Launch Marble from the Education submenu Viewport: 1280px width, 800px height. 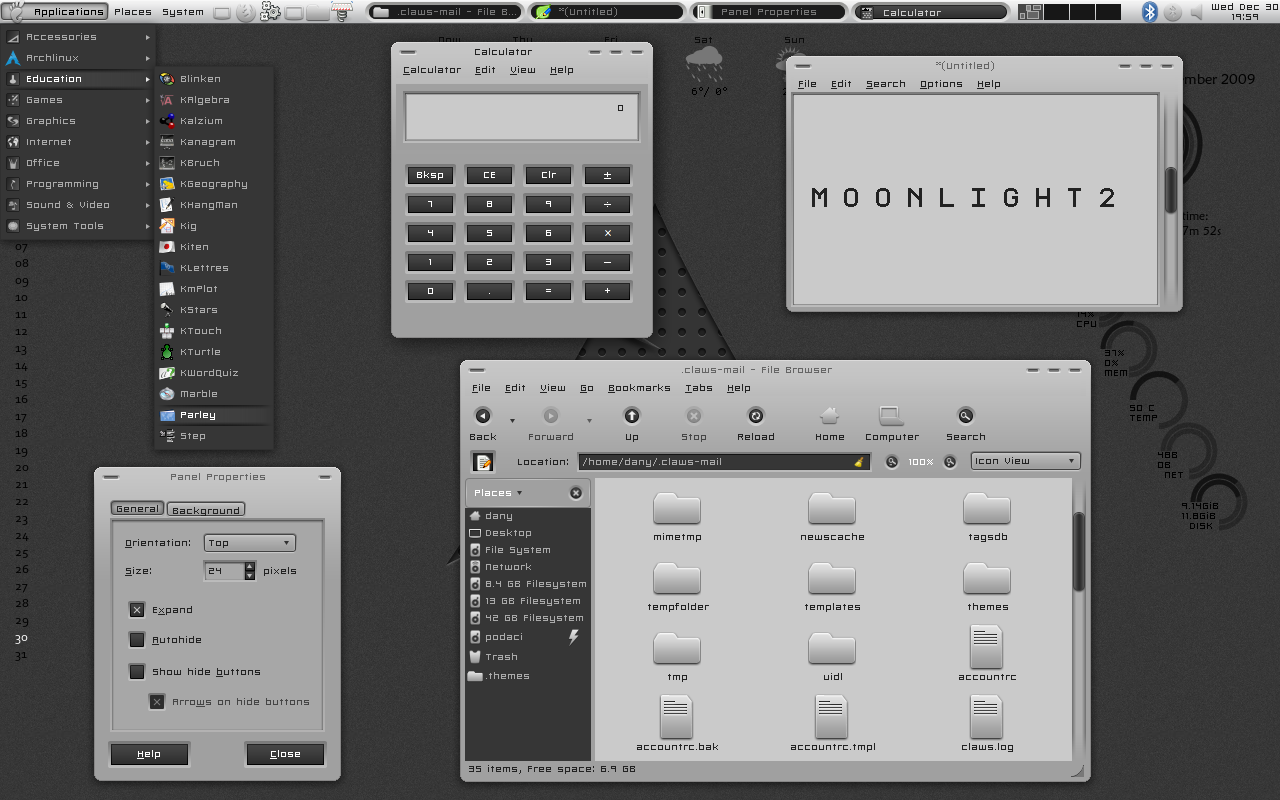click(x=213, y=394)
